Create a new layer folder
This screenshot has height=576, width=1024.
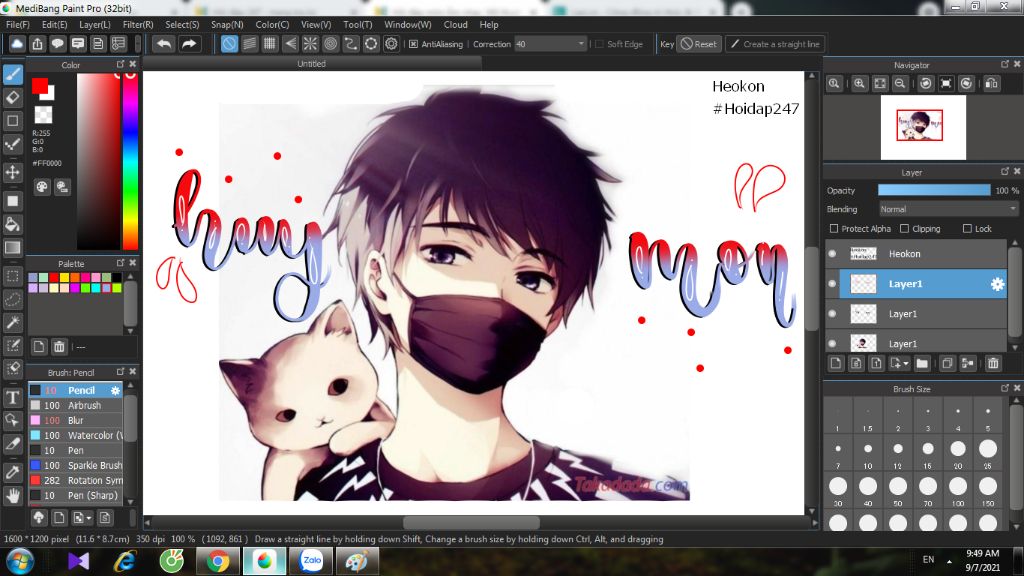922,363
